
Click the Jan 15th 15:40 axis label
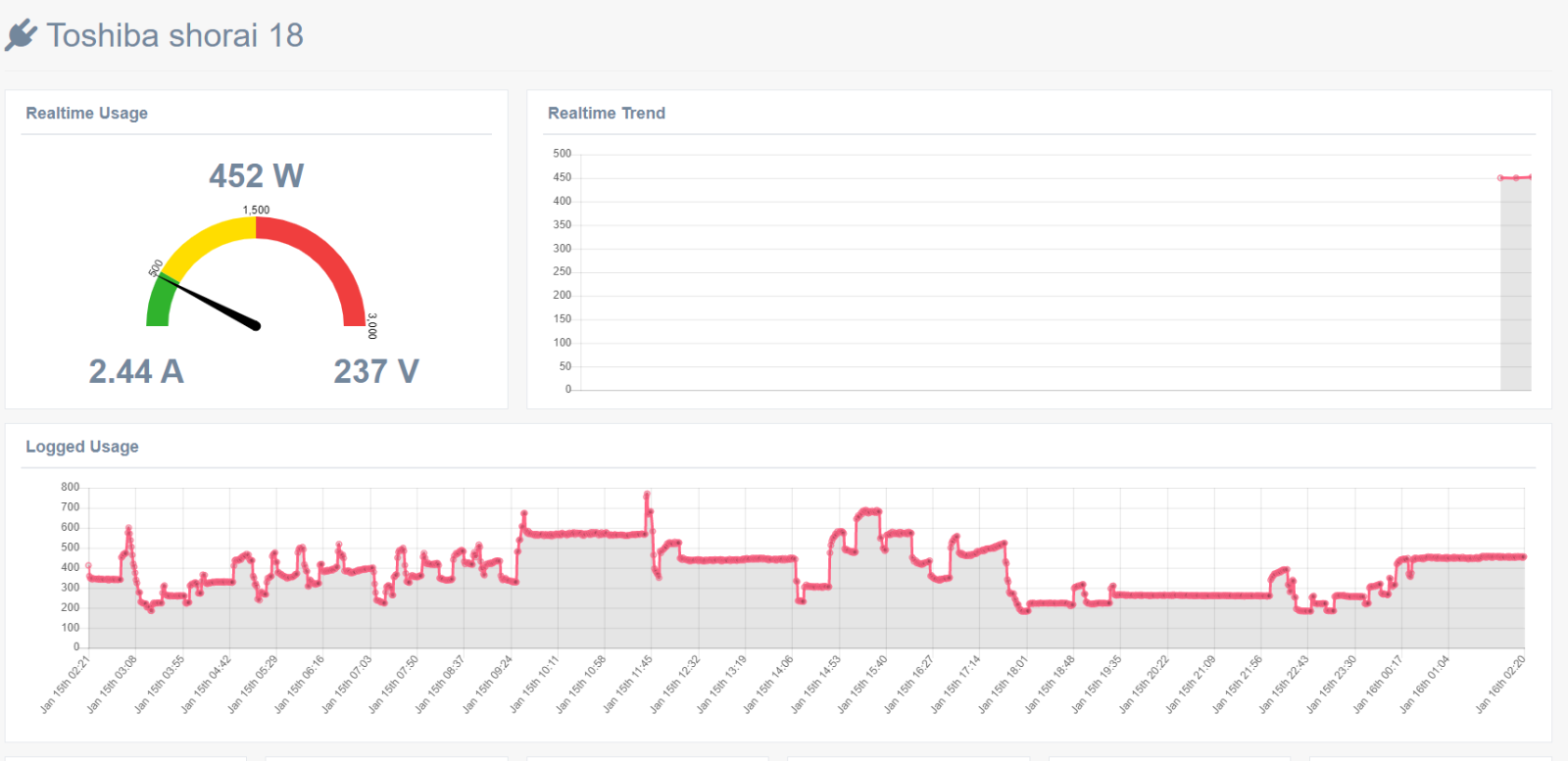(862, 684)
